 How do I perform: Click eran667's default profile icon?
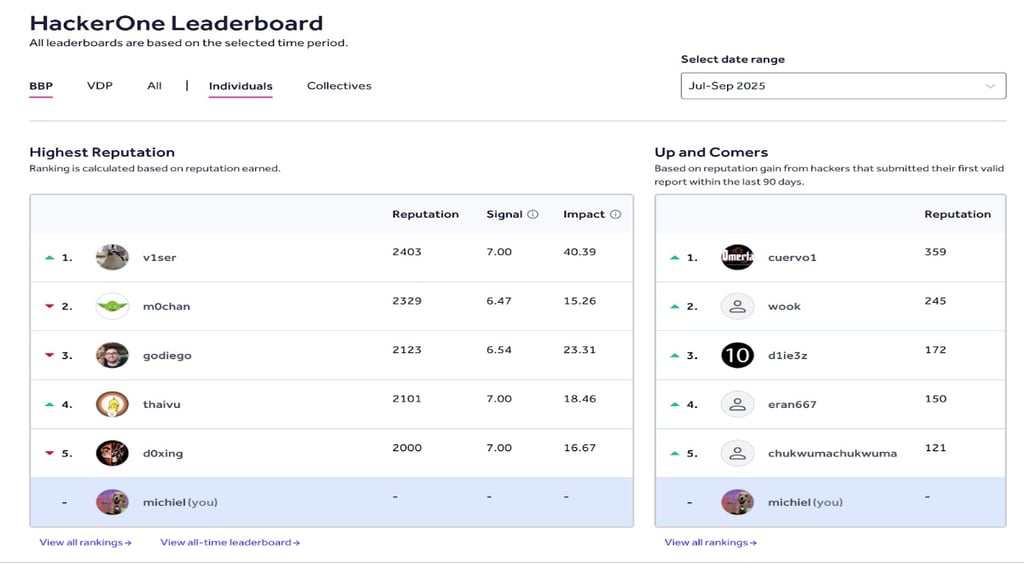(x=737, y=404)
